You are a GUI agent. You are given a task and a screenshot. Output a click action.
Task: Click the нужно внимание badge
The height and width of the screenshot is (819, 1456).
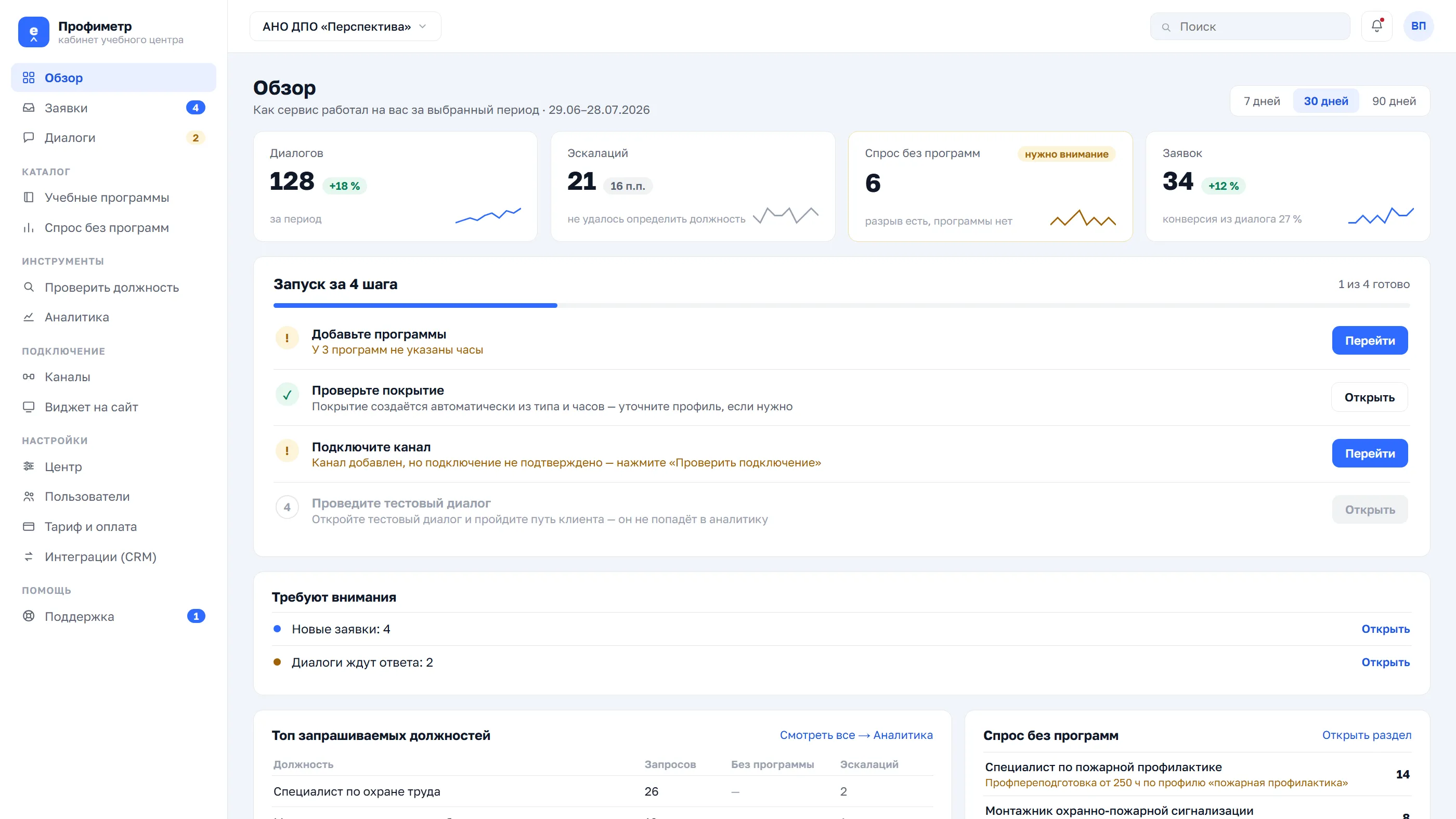[1066, 154]
